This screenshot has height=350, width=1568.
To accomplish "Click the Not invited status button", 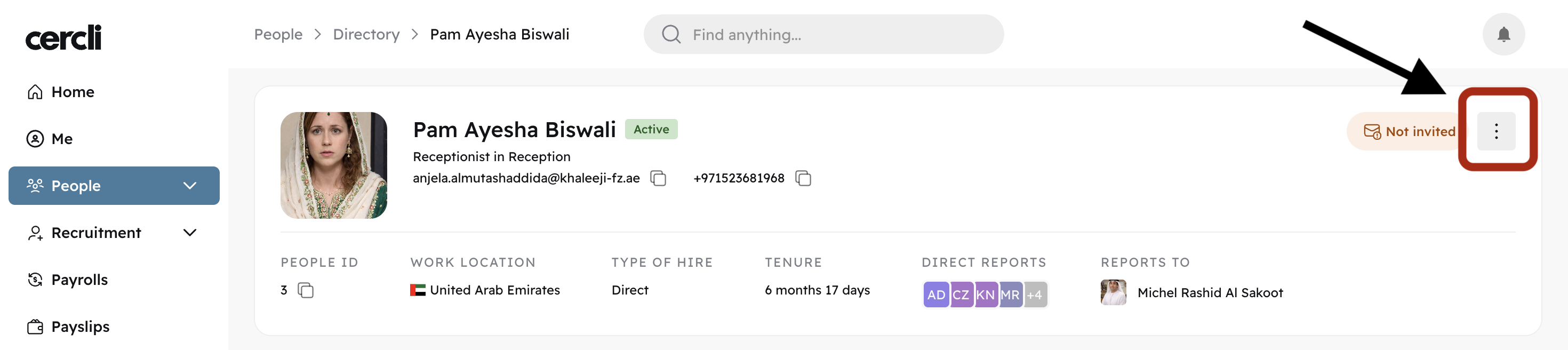I will [x=1409, y=131].
